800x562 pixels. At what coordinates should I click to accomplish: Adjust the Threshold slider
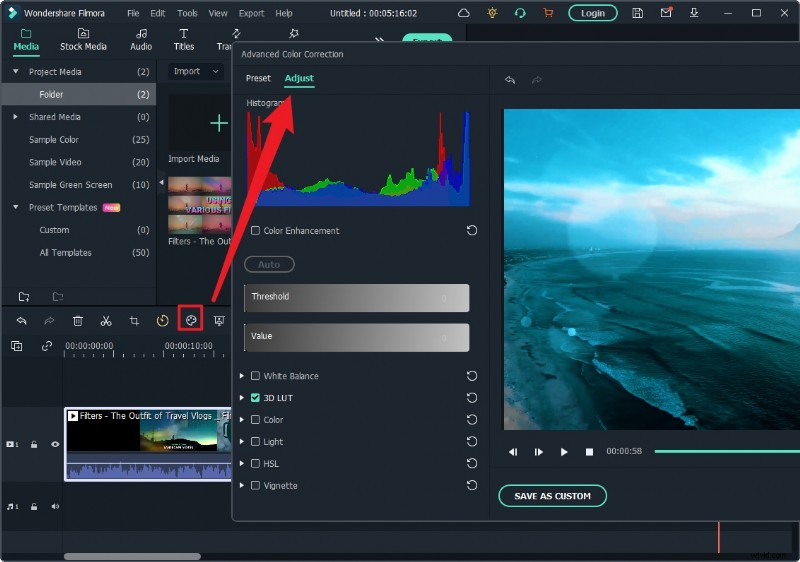click(356, 297)
